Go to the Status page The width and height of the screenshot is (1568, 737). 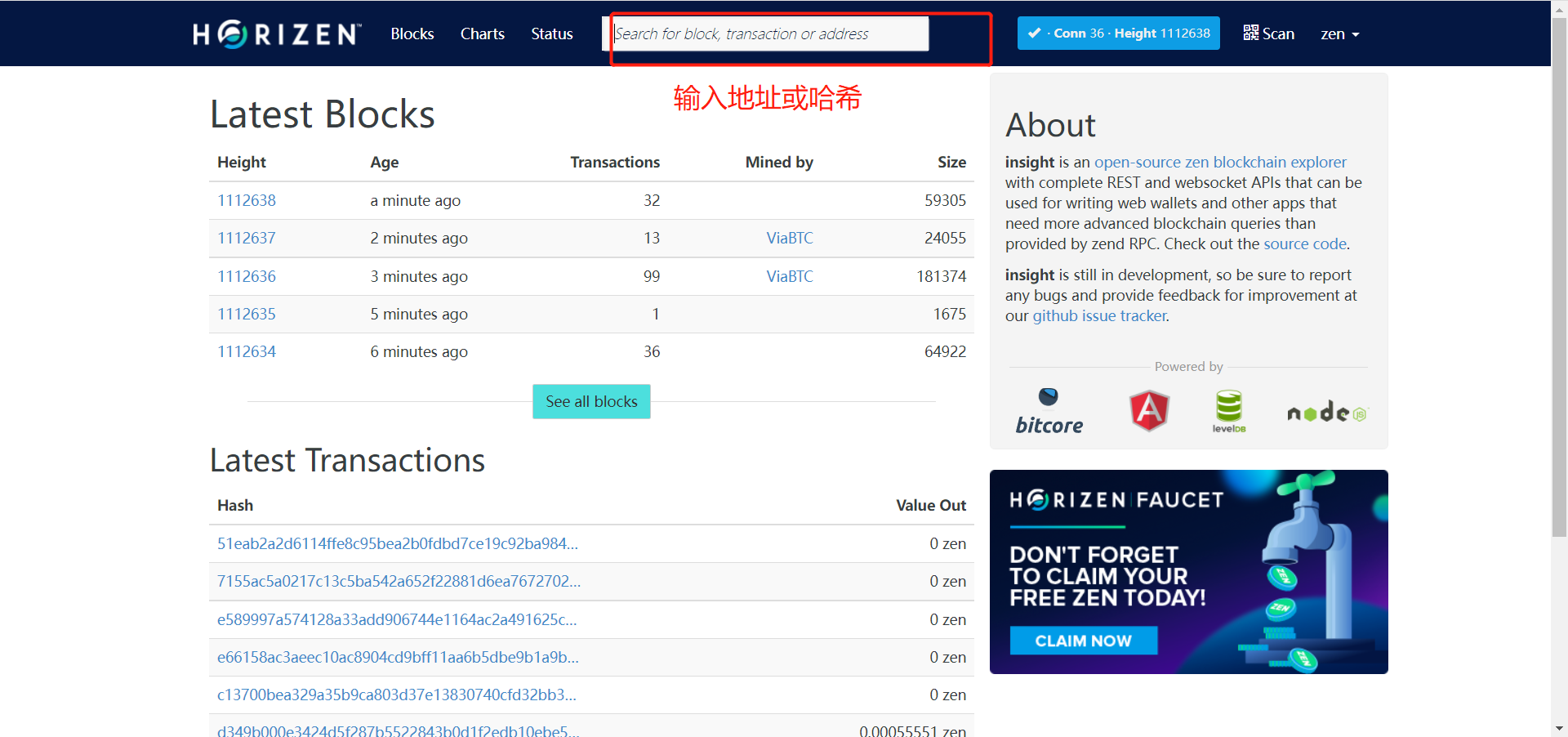pyautogui.click(x=551, y=34)
